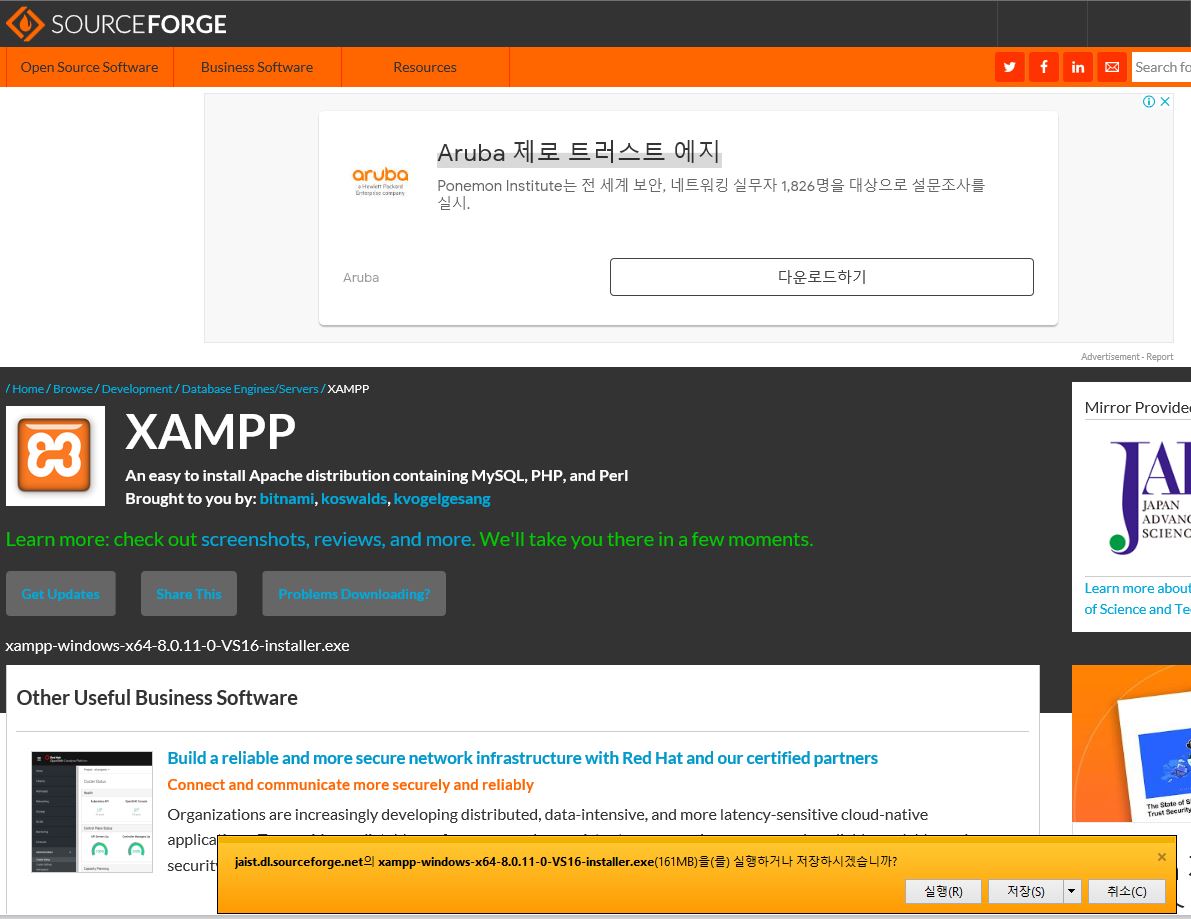Open the bitnami author link
Image resolution: width=1191 pixels, height=919 pixels.
click(x=286, y=499)
